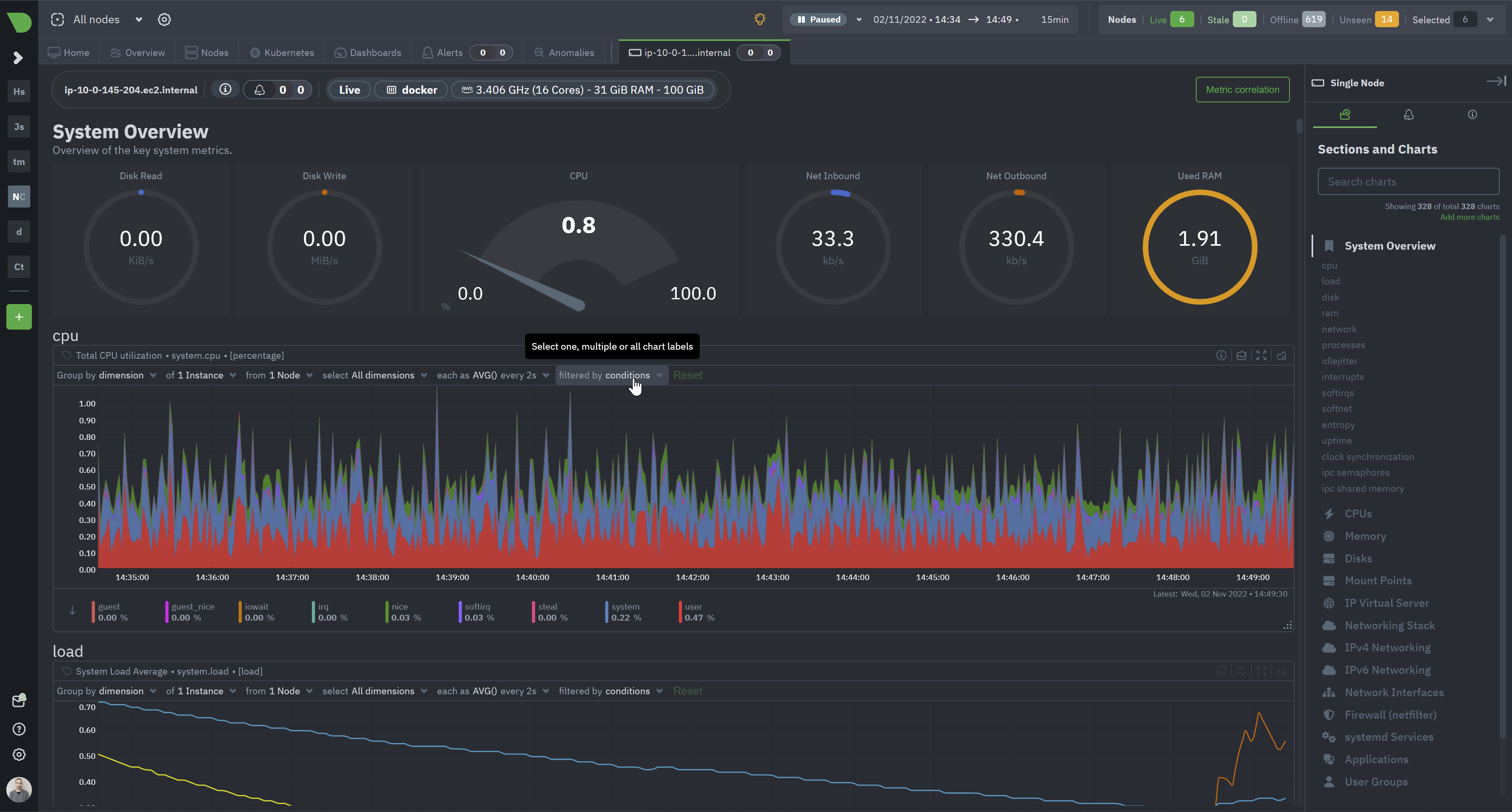This screenshot has height=812, width=1512.
Task: Click the green plus add space button
Action: pyautogui.click(x=19, y=317)
